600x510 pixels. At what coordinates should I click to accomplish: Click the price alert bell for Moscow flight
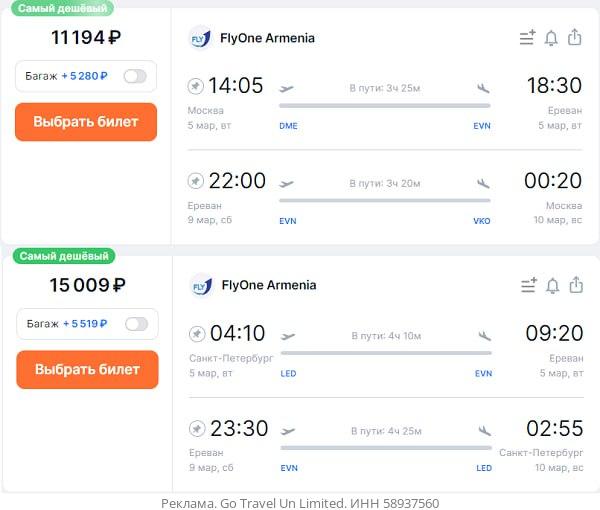[551, 38]
